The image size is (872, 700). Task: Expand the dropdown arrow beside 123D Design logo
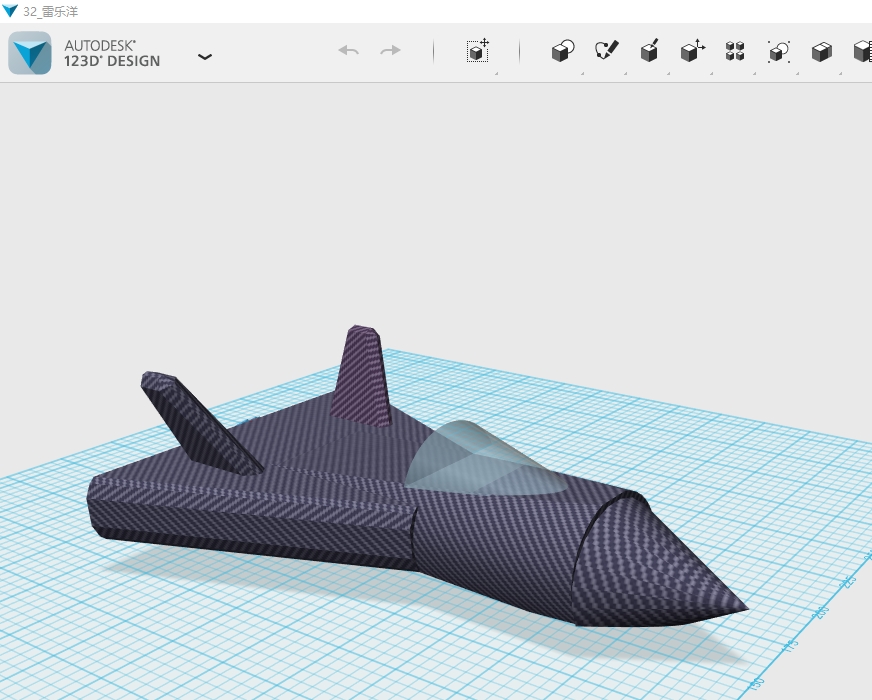205,57
